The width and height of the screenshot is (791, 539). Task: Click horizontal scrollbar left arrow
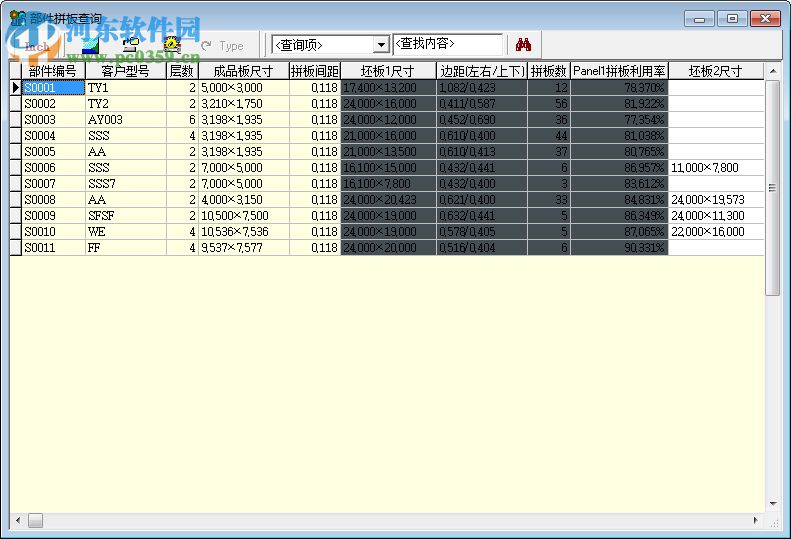coord(18,520)
